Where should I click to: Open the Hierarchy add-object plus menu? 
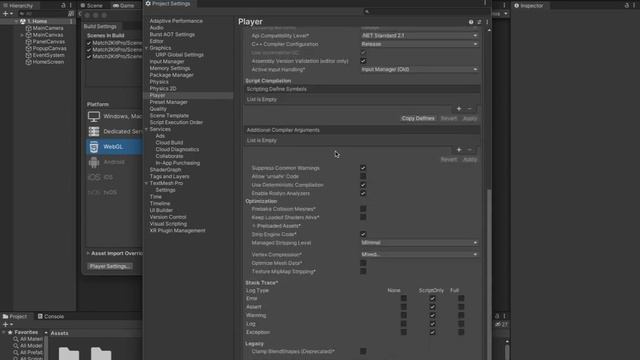click(7, 13)
